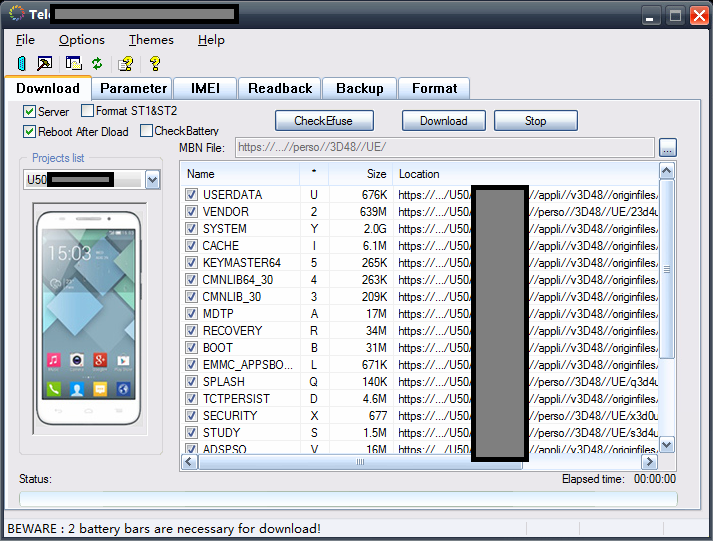Click the blue port connector toolbar icon

pos(22,64)
